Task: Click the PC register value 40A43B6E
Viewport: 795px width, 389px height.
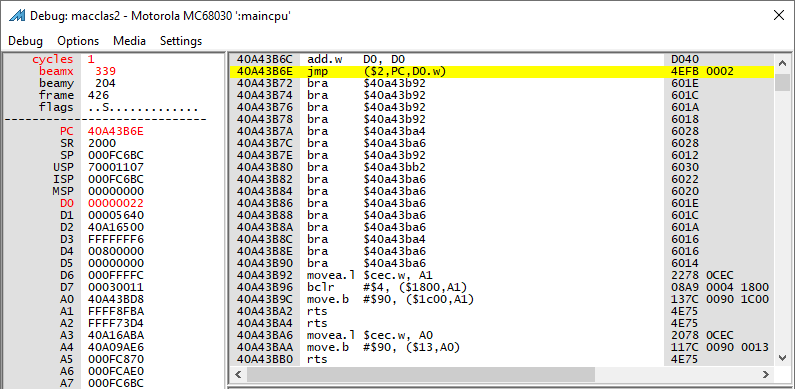Action: pos(116,131)
